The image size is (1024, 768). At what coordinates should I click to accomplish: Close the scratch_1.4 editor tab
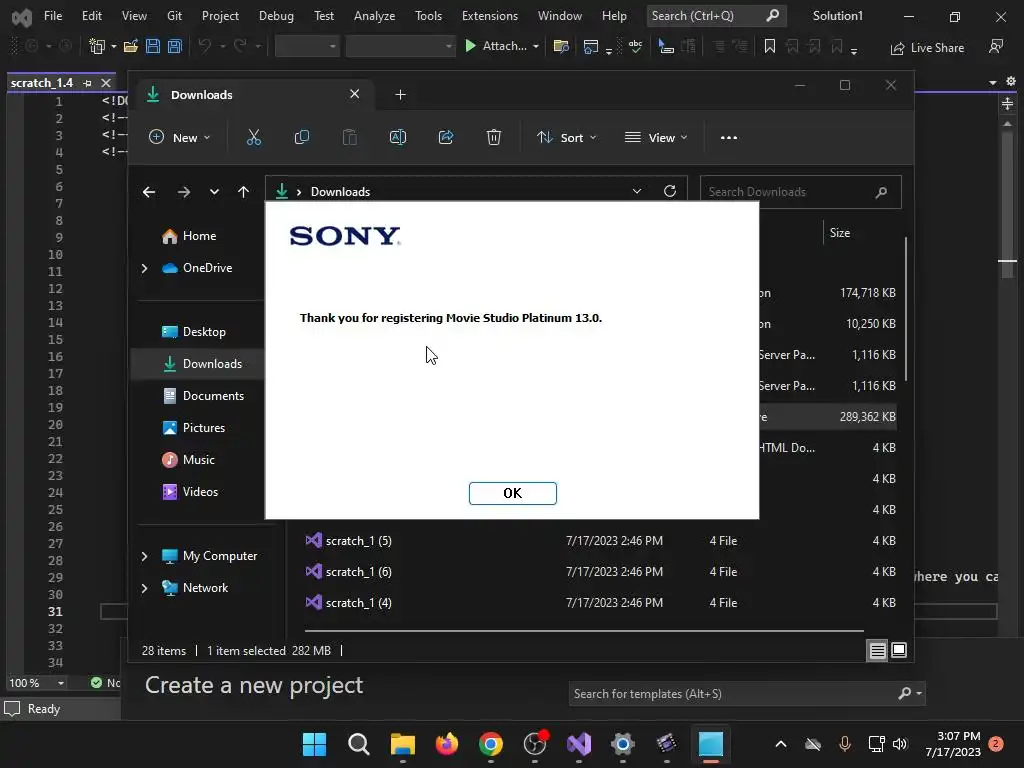(106, 83)
